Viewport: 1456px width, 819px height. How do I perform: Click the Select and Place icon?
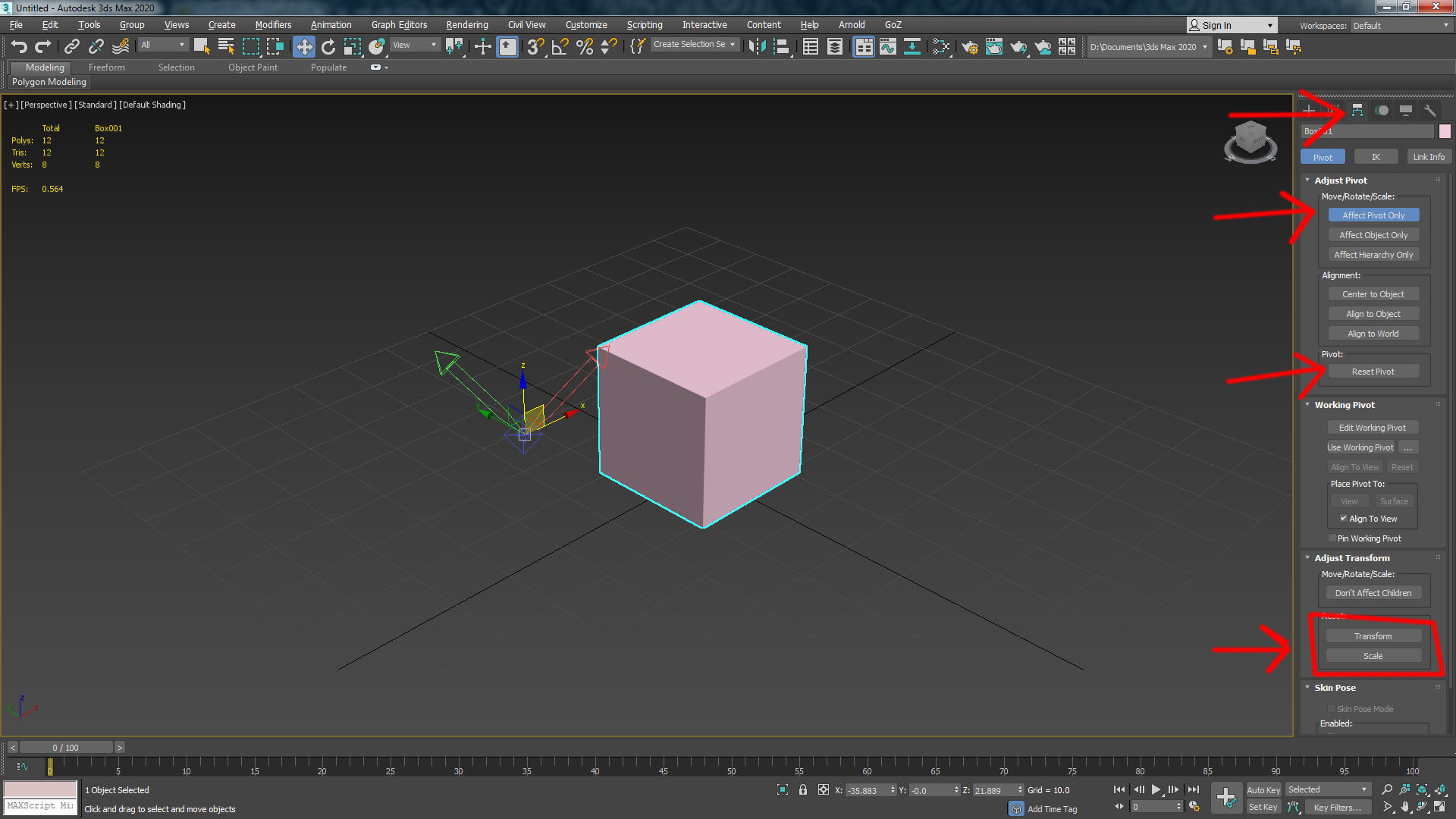376,46
